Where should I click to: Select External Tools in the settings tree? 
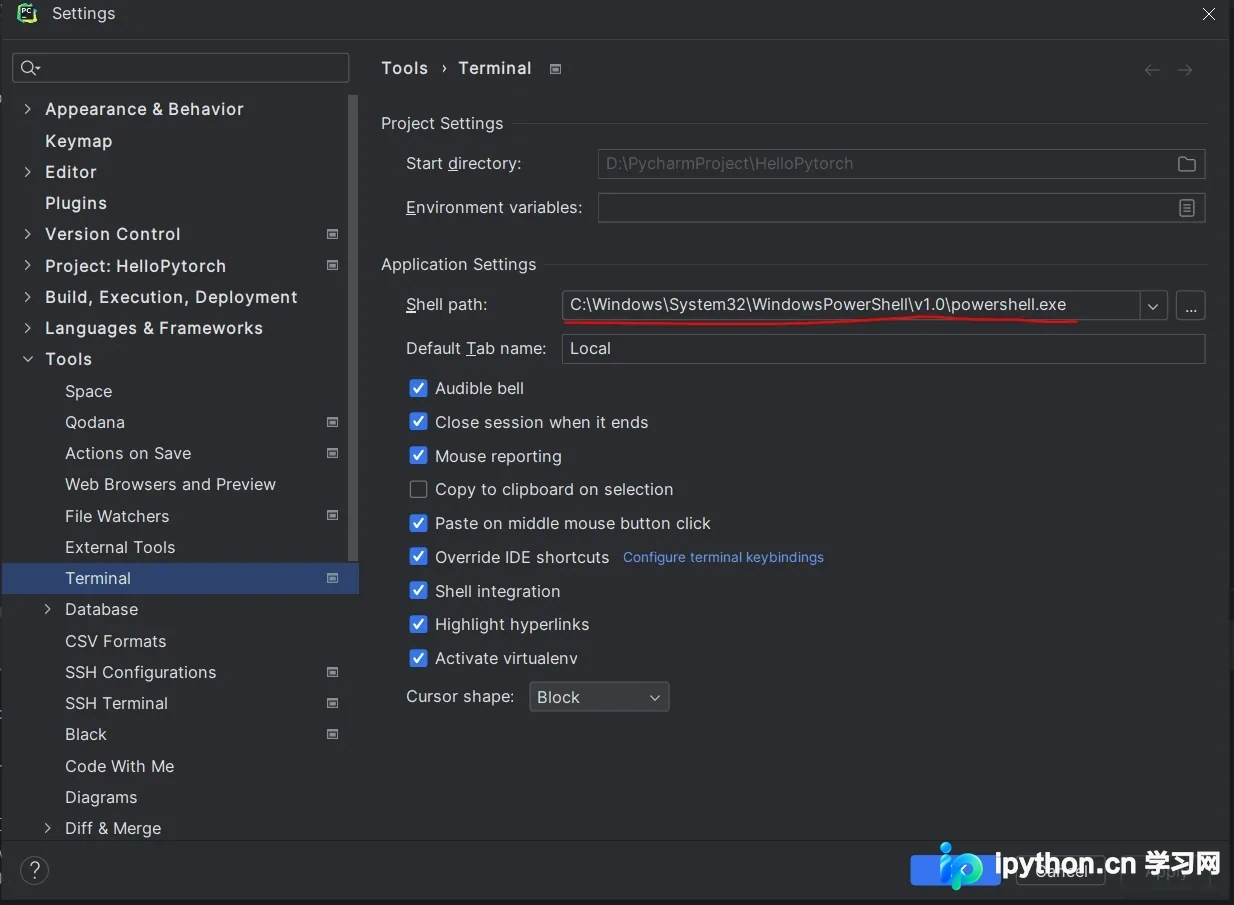120,547
